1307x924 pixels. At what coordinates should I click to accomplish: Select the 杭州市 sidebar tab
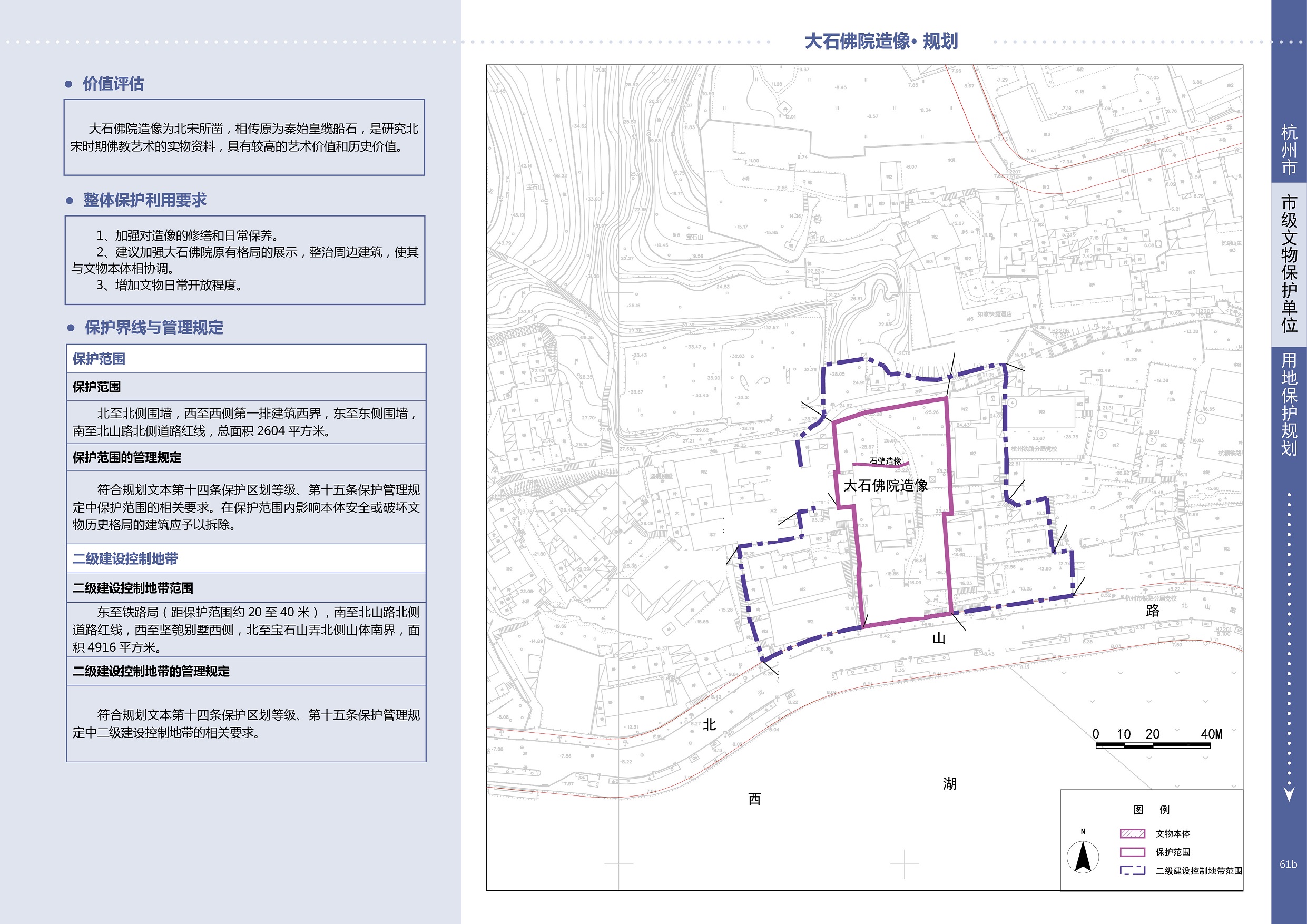pos(1289,150)
